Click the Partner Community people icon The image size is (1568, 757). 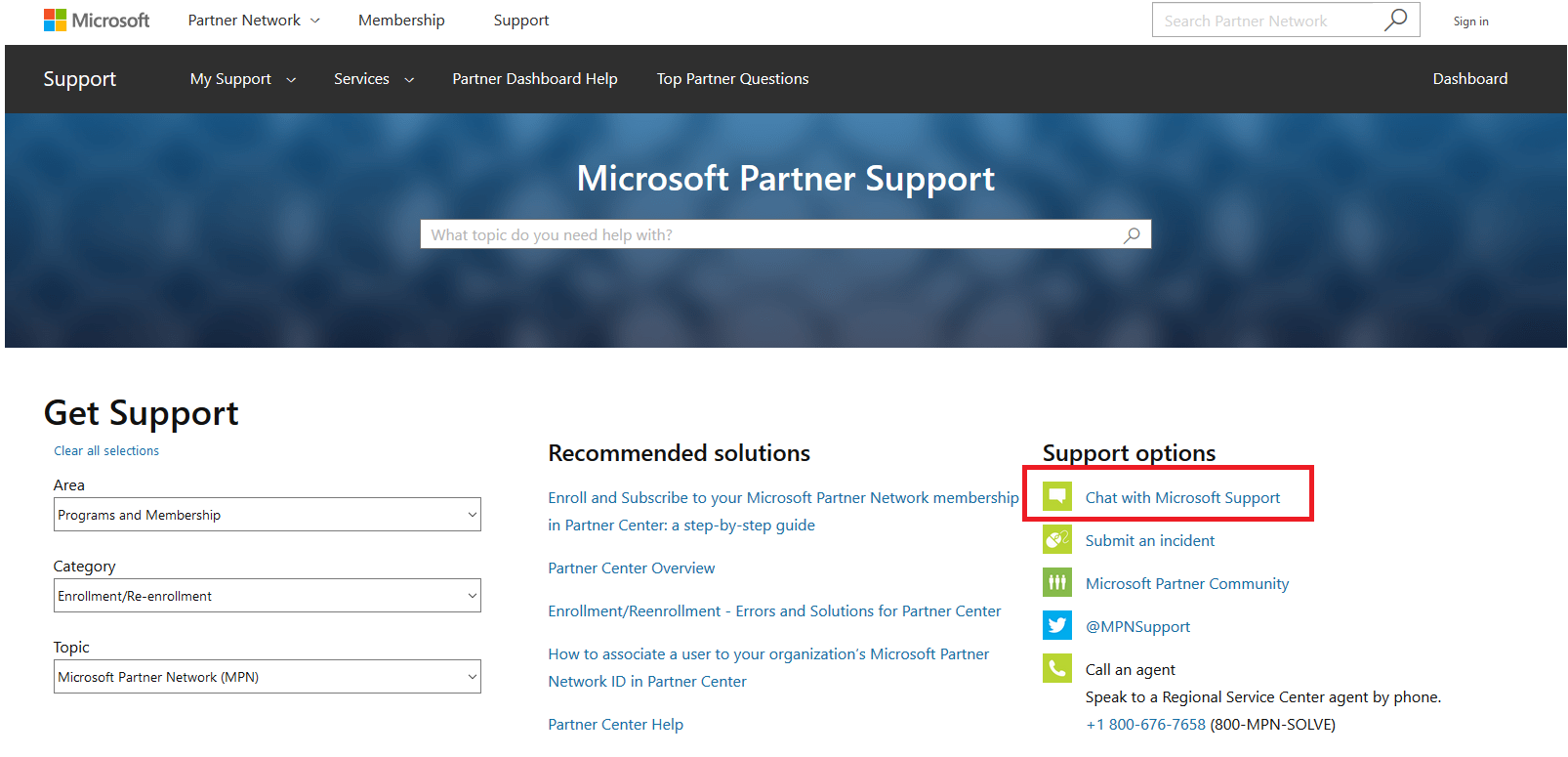[1057, 583]
